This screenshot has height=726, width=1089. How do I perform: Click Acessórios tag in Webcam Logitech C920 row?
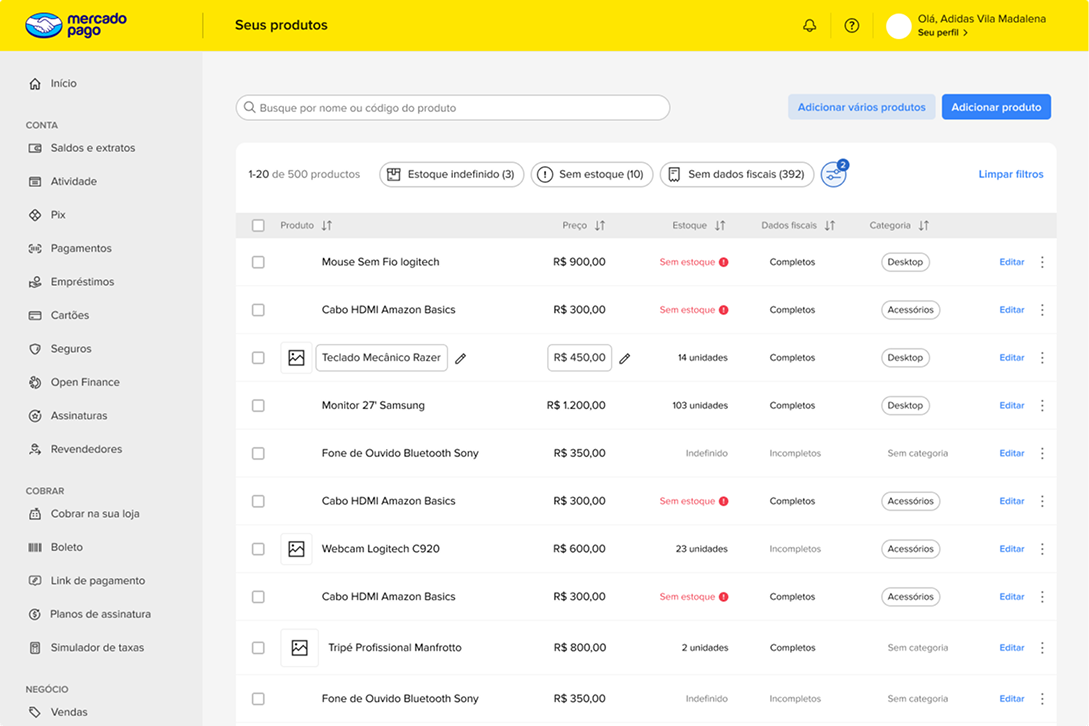click(911, 549)
